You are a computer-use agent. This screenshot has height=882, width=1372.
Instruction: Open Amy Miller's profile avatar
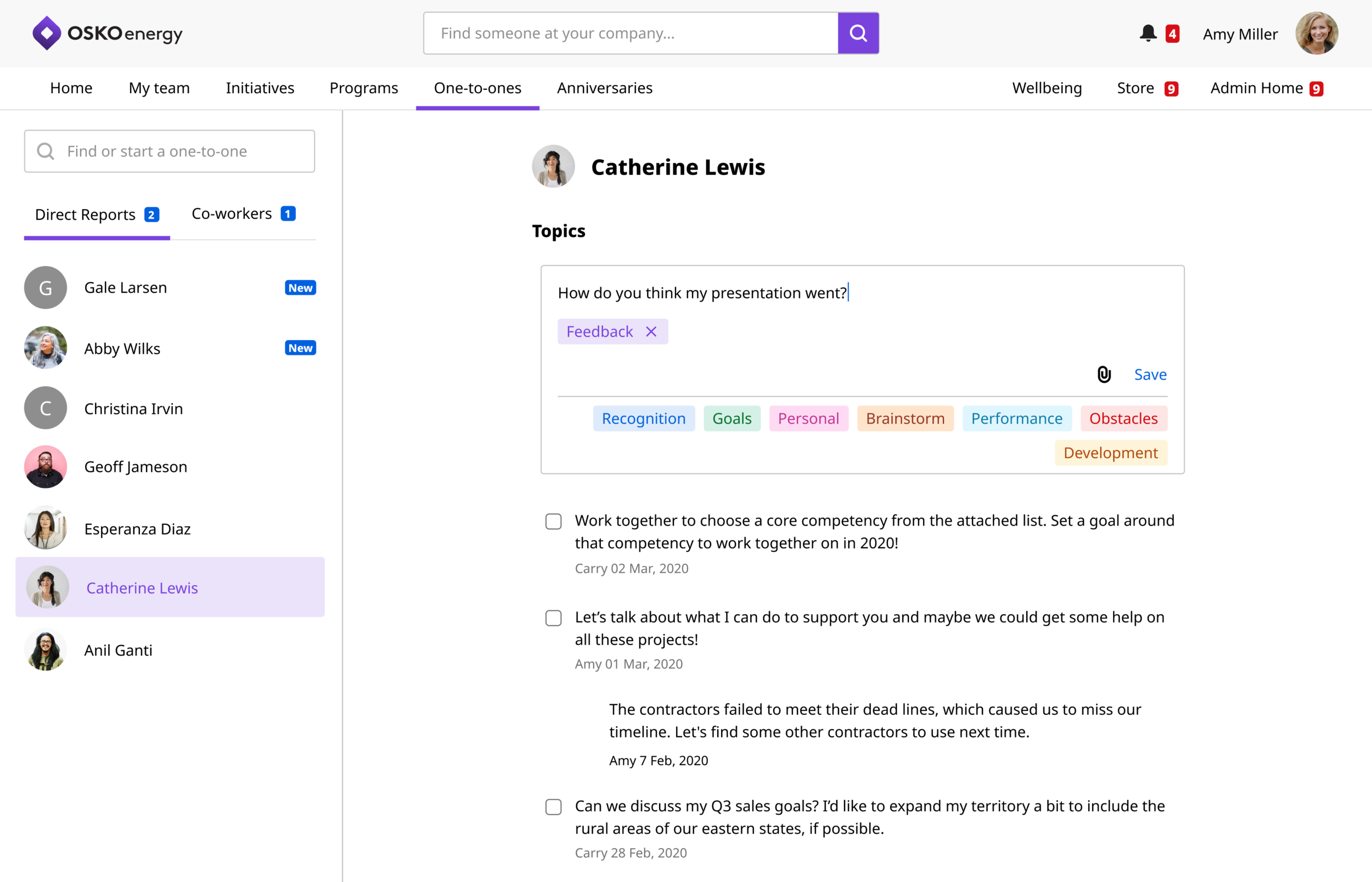click(1317, 33)
